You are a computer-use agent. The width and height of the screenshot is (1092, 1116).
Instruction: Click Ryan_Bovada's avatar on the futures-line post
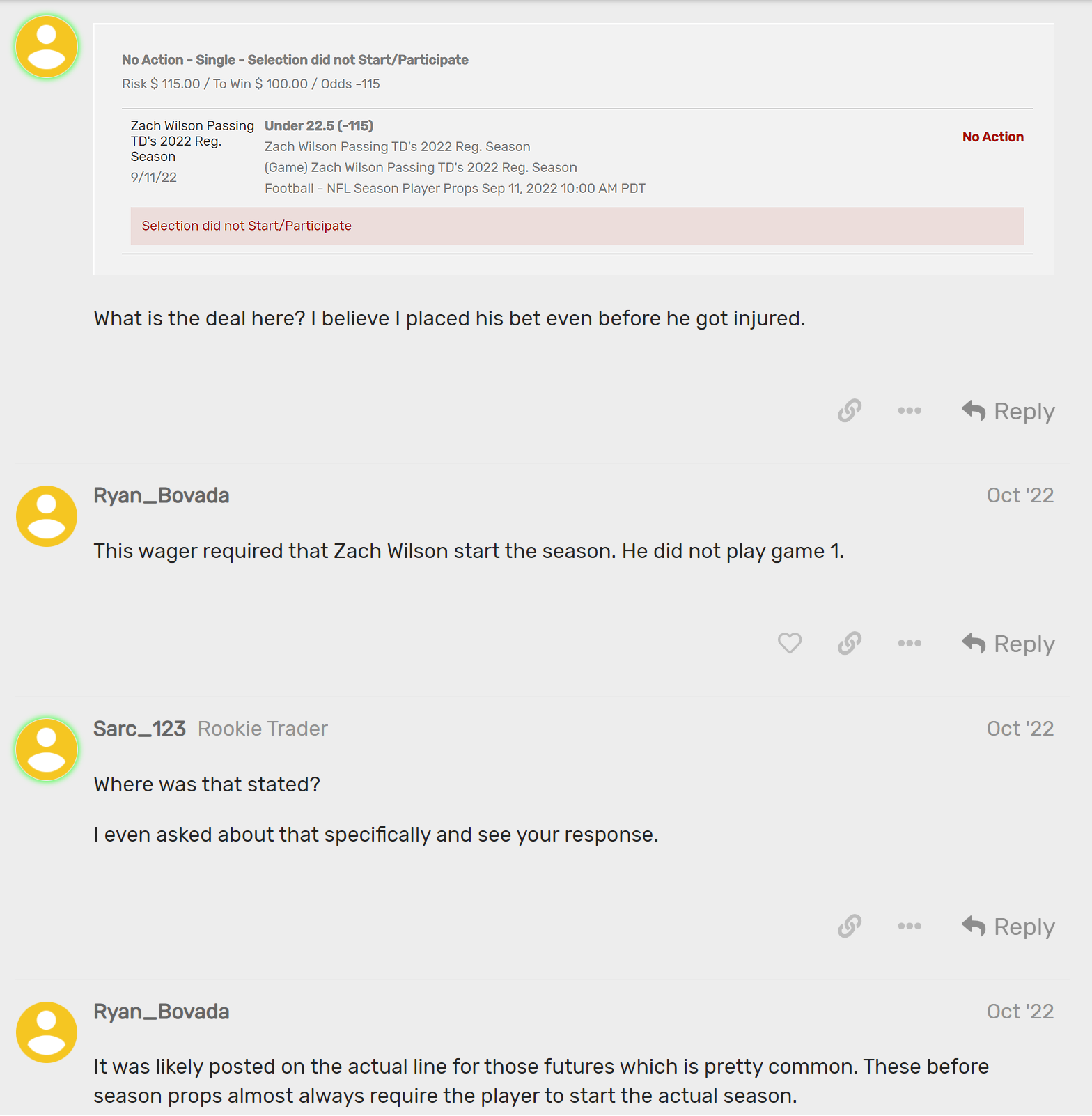(x=47, y=1032)
